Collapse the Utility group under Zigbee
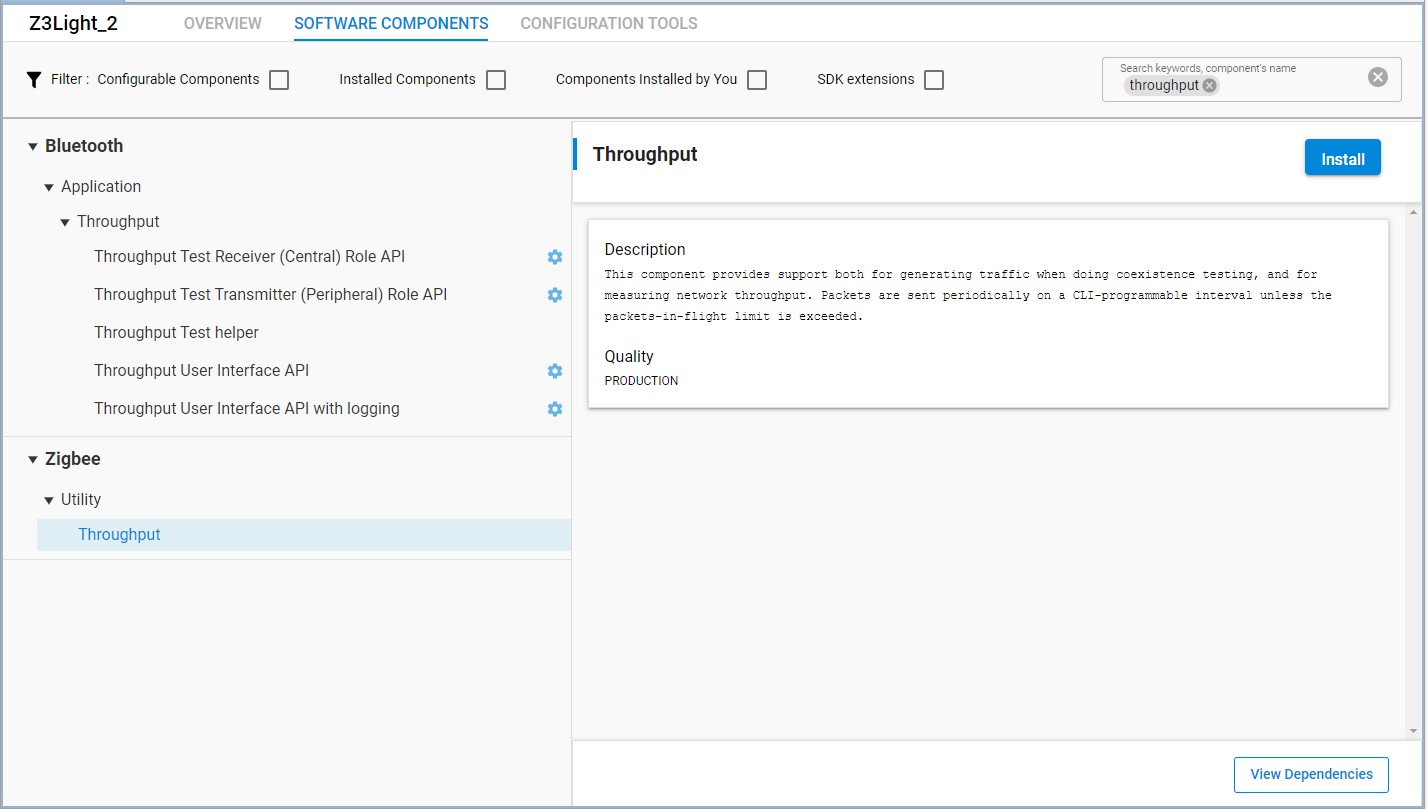 (48, 501)
